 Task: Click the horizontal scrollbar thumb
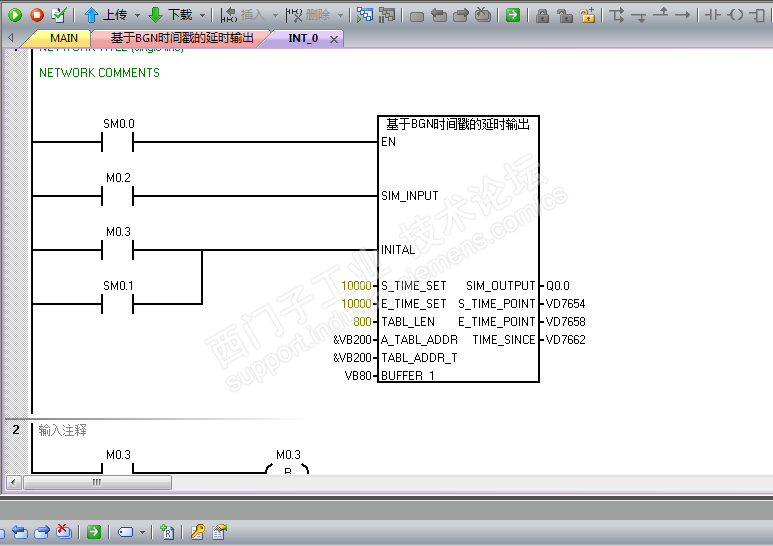97,482
